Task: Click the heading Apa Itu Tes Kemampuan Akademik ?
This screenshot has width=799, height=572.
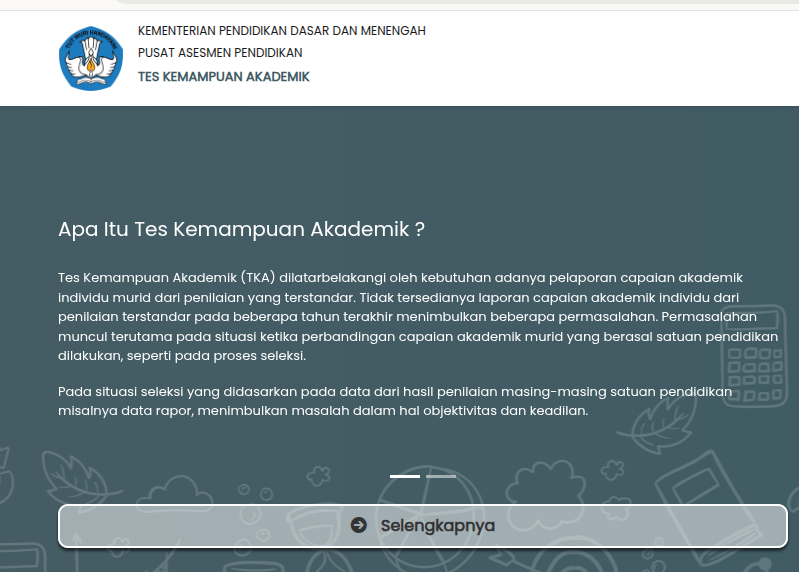Action: point(242,229)
